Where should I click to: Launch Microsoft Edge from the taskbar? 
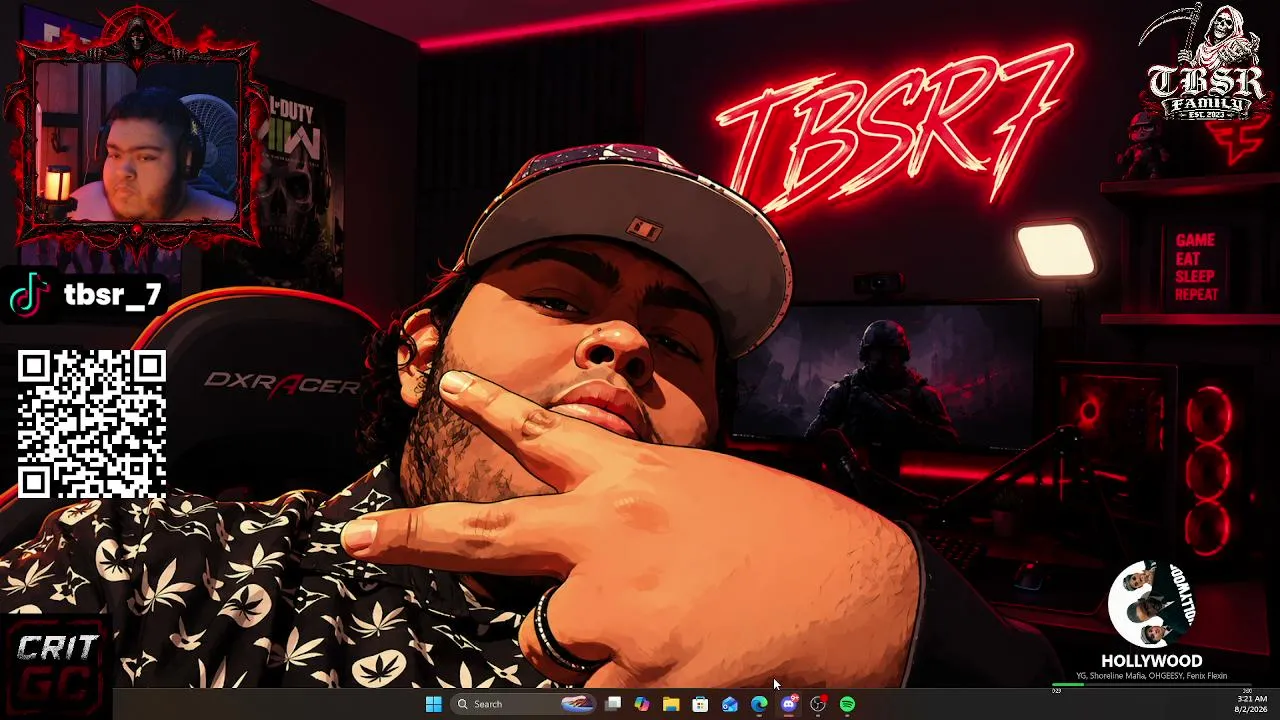[759, 704]
